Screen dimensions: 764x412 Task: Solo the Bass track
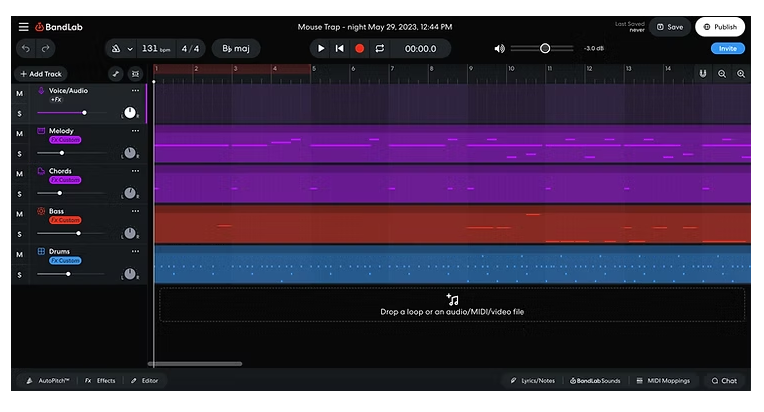pyautogui.click(x=19, y=233)
